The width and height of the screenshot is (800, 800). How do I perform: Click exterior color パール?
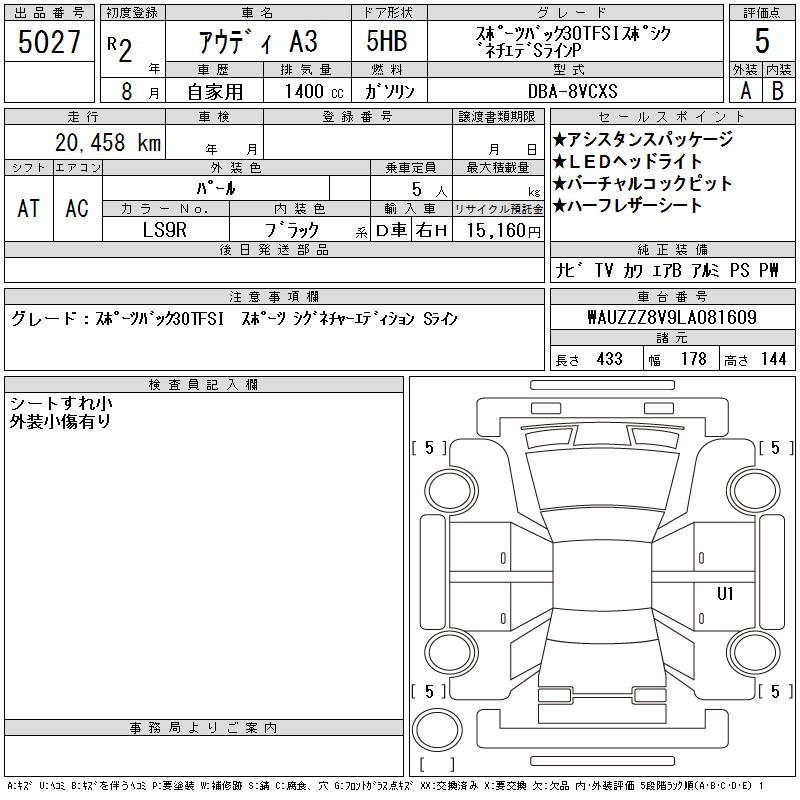pyautogui.click(x=216, y=188)
